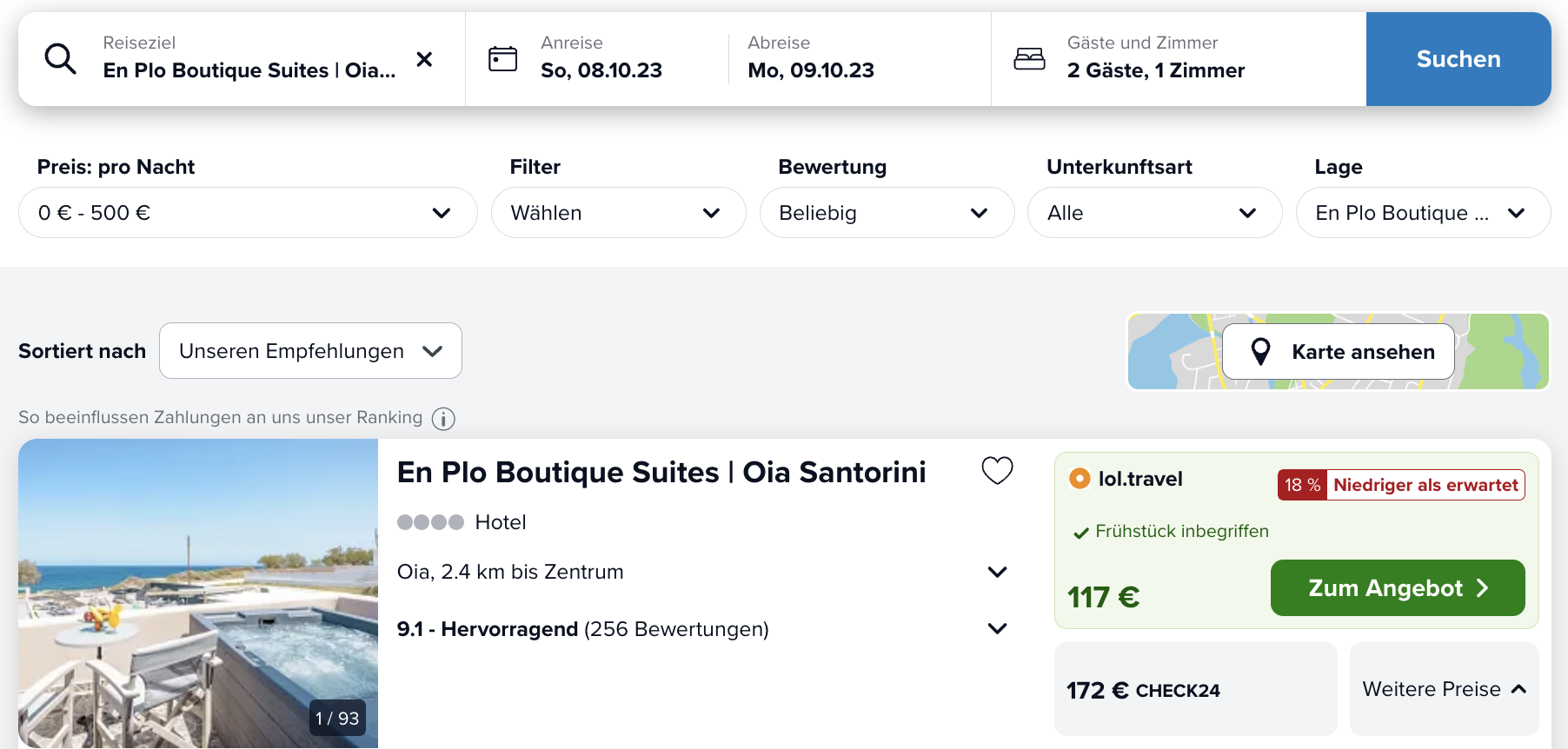Screen dimensions: 1568x749
Task: Click the blue Suchen button
Action: pyautogui.click(x=1458, y=59)
